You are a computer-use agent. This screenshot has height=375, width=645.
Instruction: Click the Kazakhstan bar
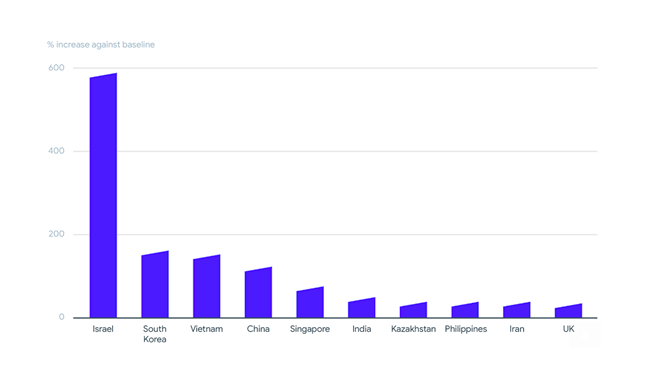413,310
